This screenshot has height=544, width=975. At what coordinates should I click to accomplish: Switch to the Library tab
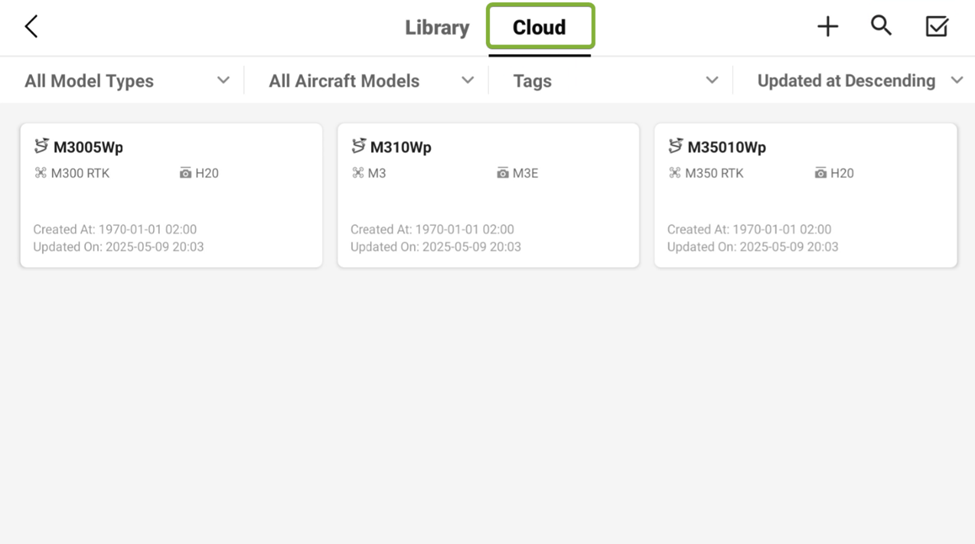(x=437, y=27)
